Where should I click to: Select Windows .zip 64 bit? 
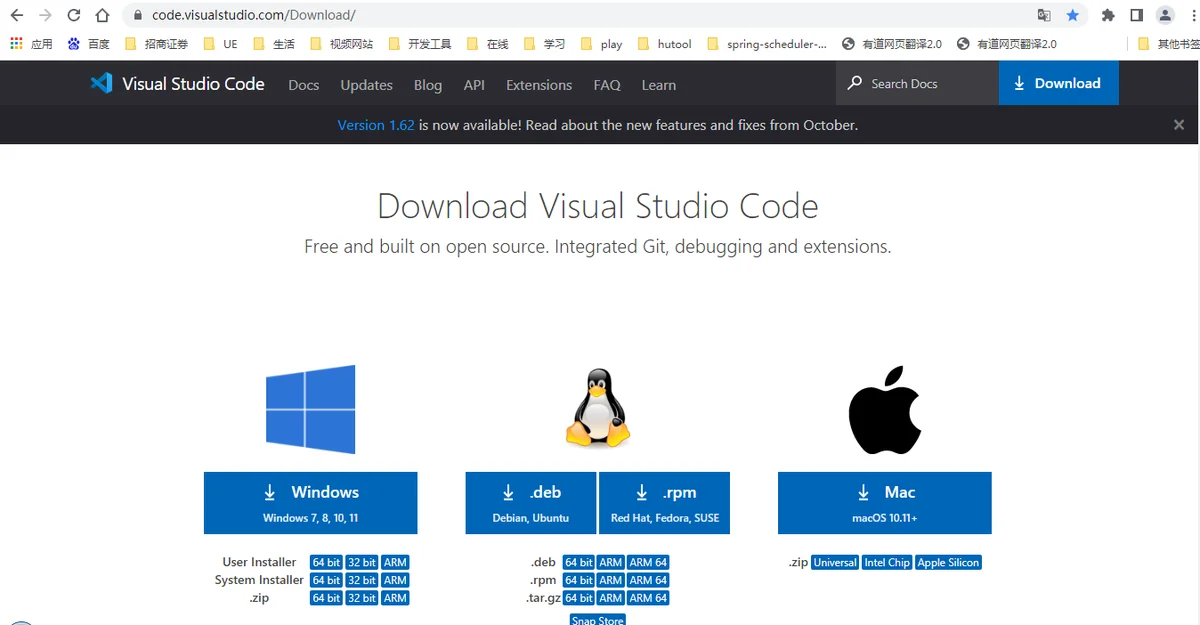click(326, 598)
